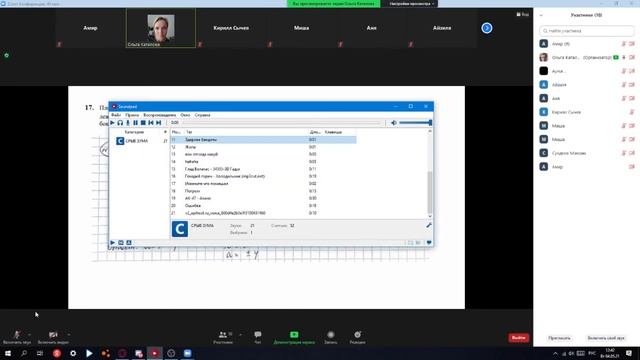Select Аня in participants list
The image size is (640, 360).
coord(587,98)
